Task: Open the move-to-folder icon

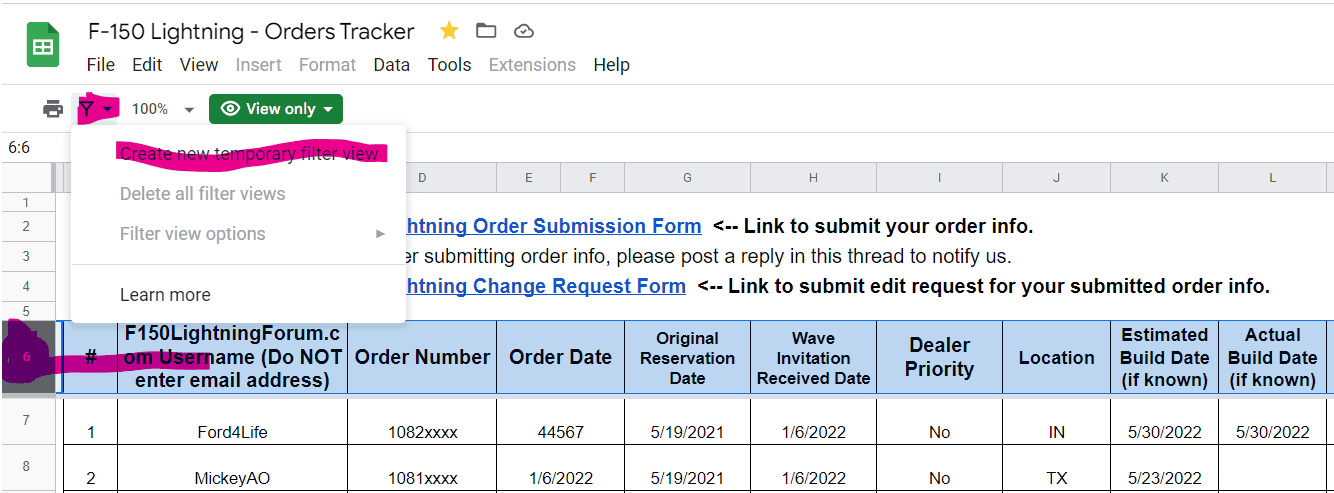Action: click(x=486, y=31)
